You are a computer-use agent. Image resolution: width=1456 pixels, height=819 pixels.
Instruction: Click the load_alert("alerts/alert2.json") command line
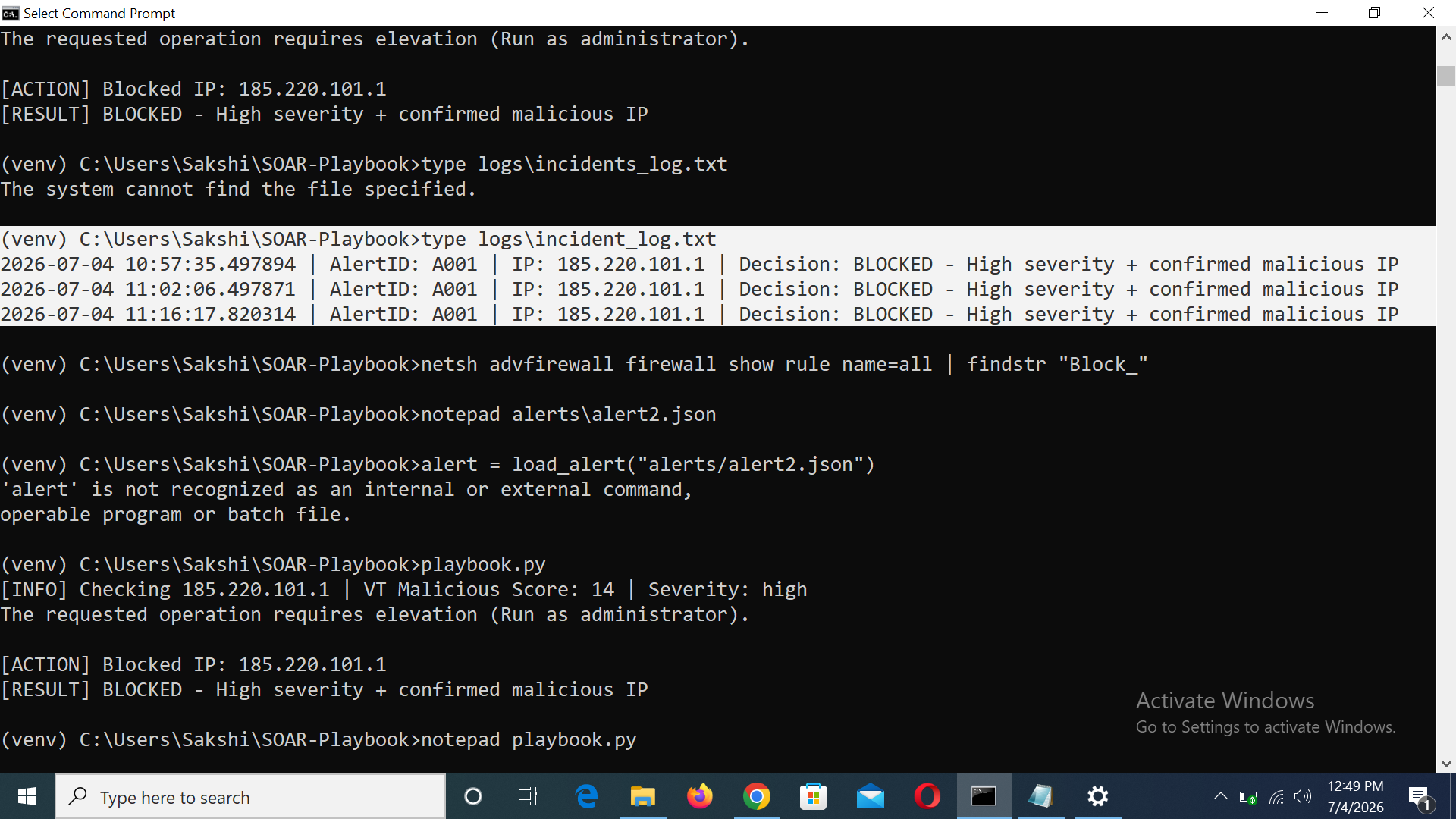click(x=438, y=464)
